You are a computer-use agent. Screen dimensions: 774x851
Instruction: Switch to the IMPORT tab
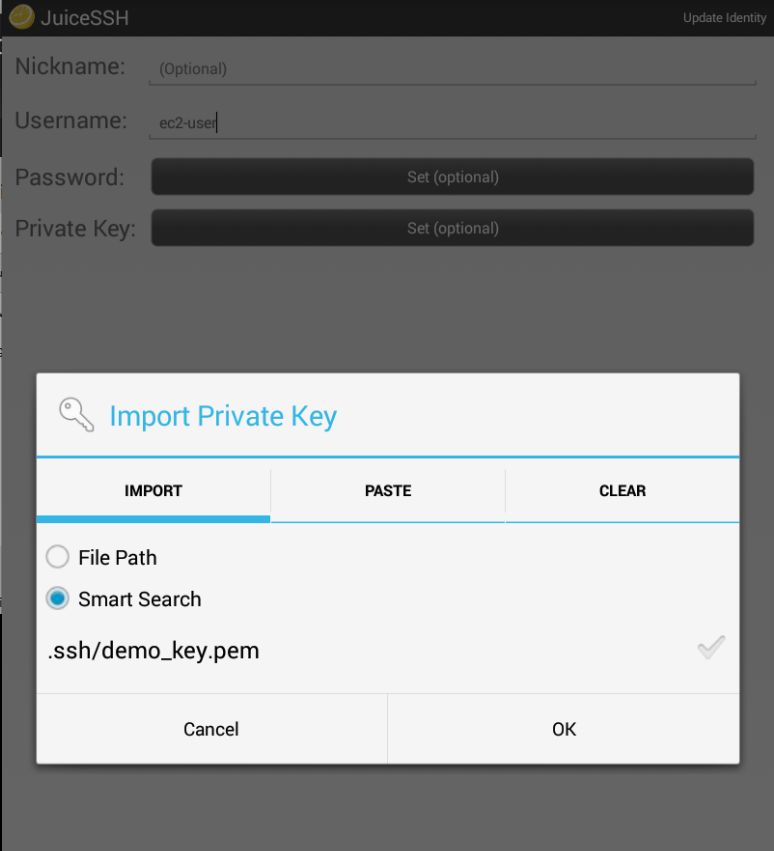coord(153,491)
